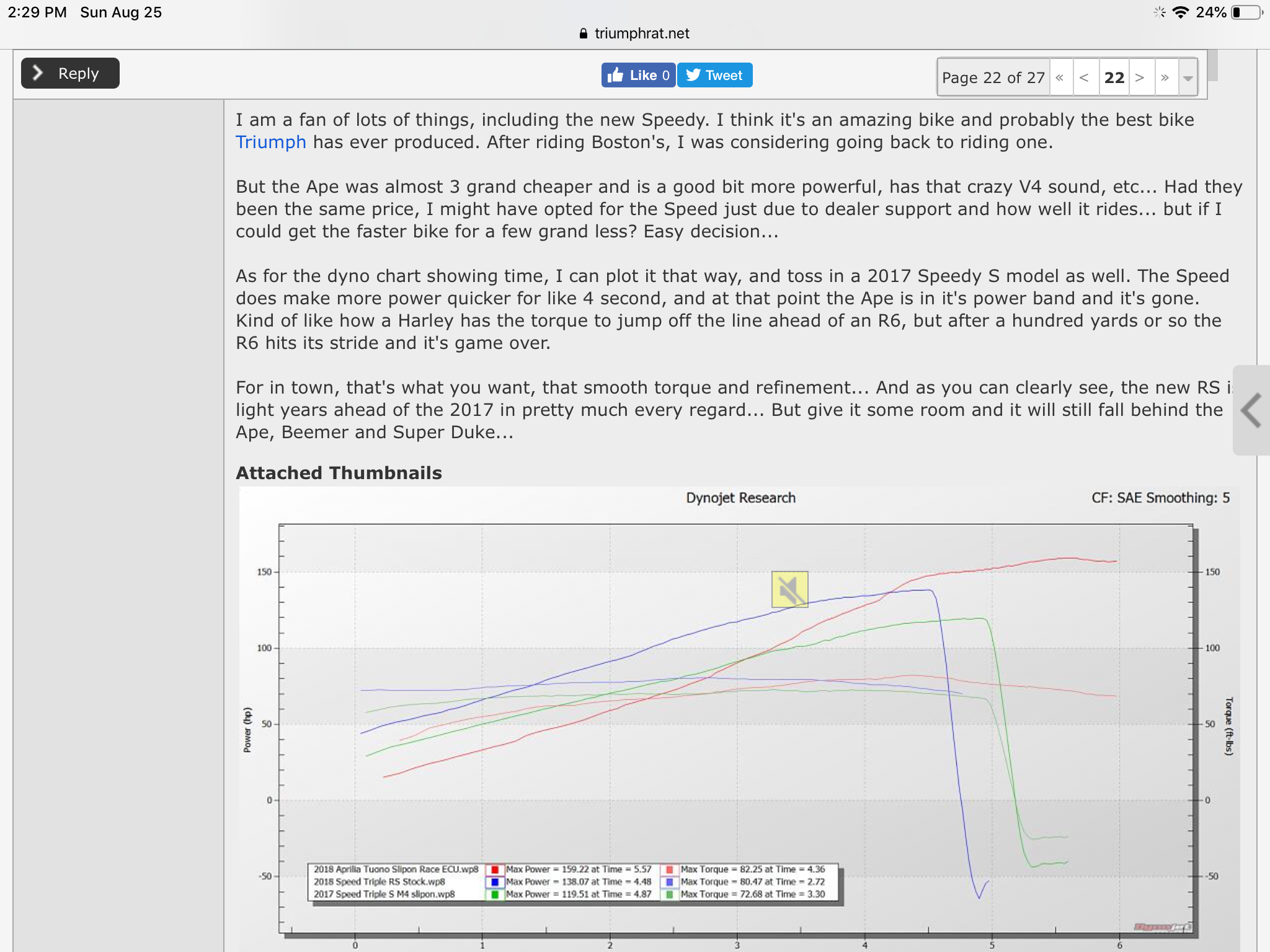
Task: Go to first page of thread
Action: tap(1060, 77)
